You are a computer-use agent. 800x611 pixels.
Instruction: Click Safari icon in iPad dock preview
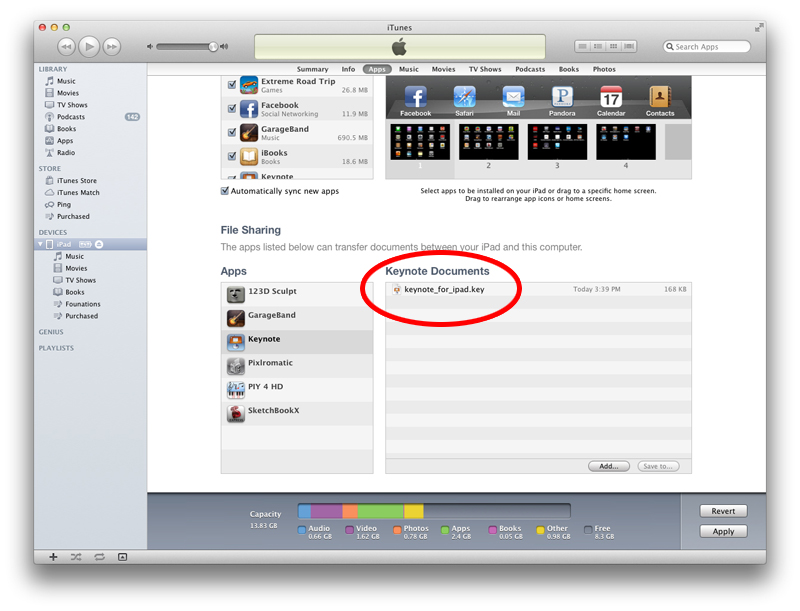pyautogui.click(x=464, y=98)
